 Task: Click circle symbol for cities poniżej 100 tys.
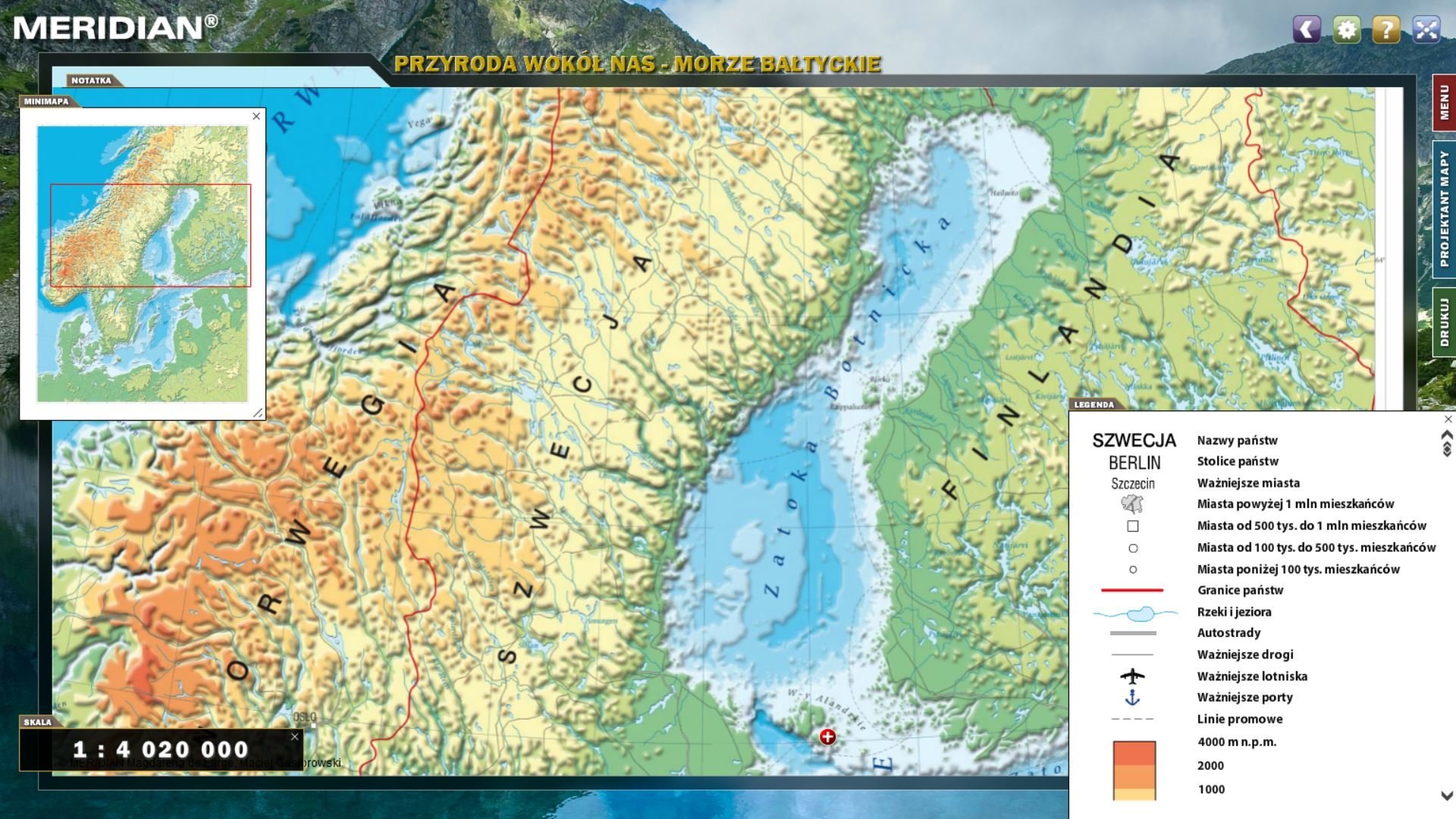(1133, 570)
